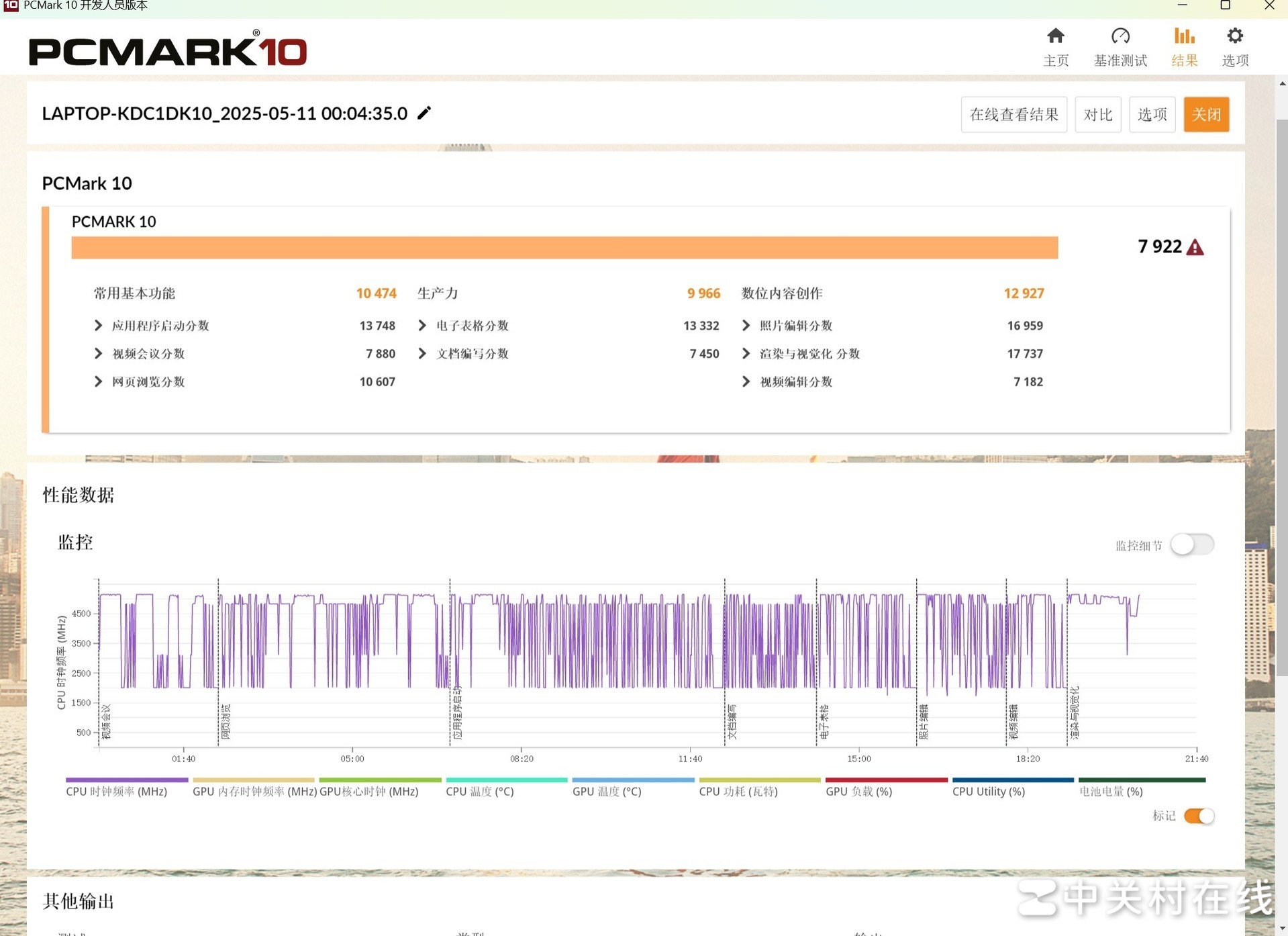Viewport: 1288px width, 936px height.
Task: Expand 视频编辑分数 row
Action: coord(746,382)
